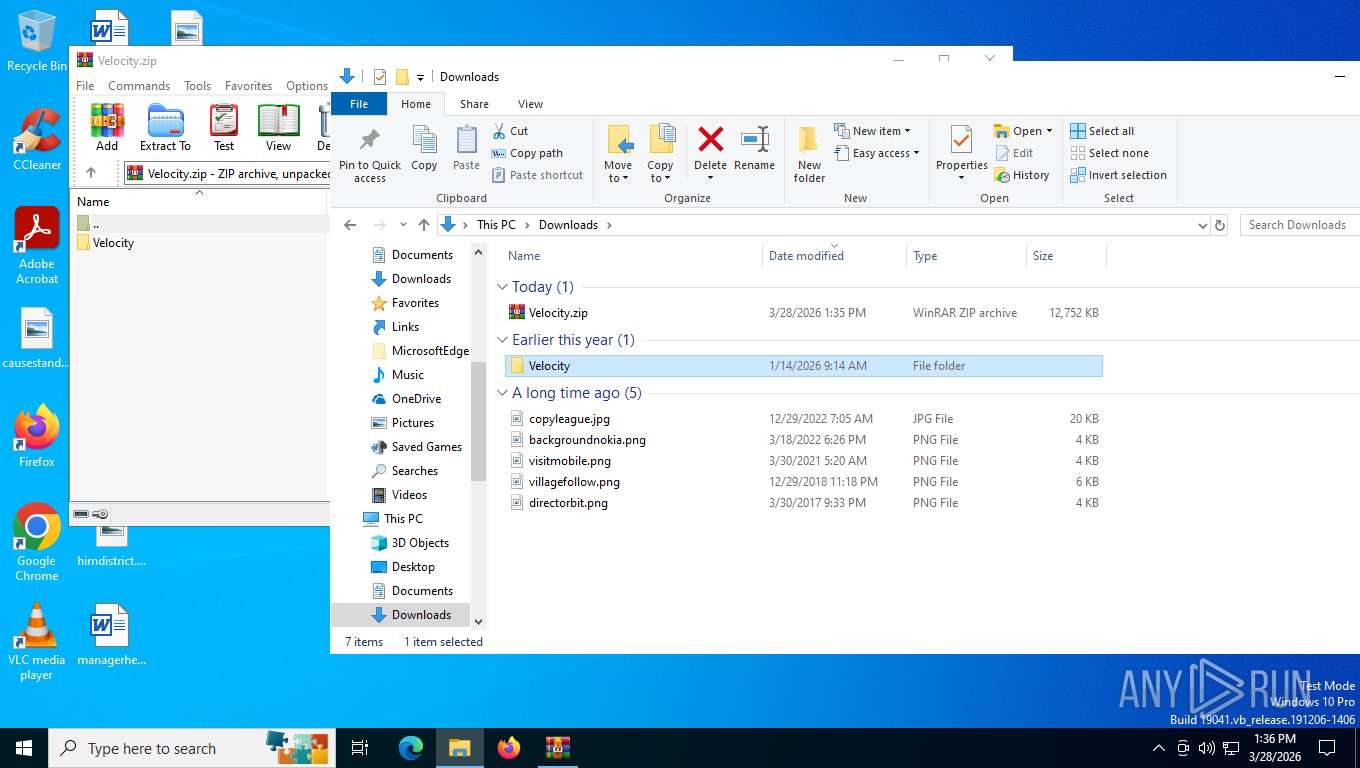Click Invert selection in ribbon
The image size is (1360, 768).
[1118, 175]
